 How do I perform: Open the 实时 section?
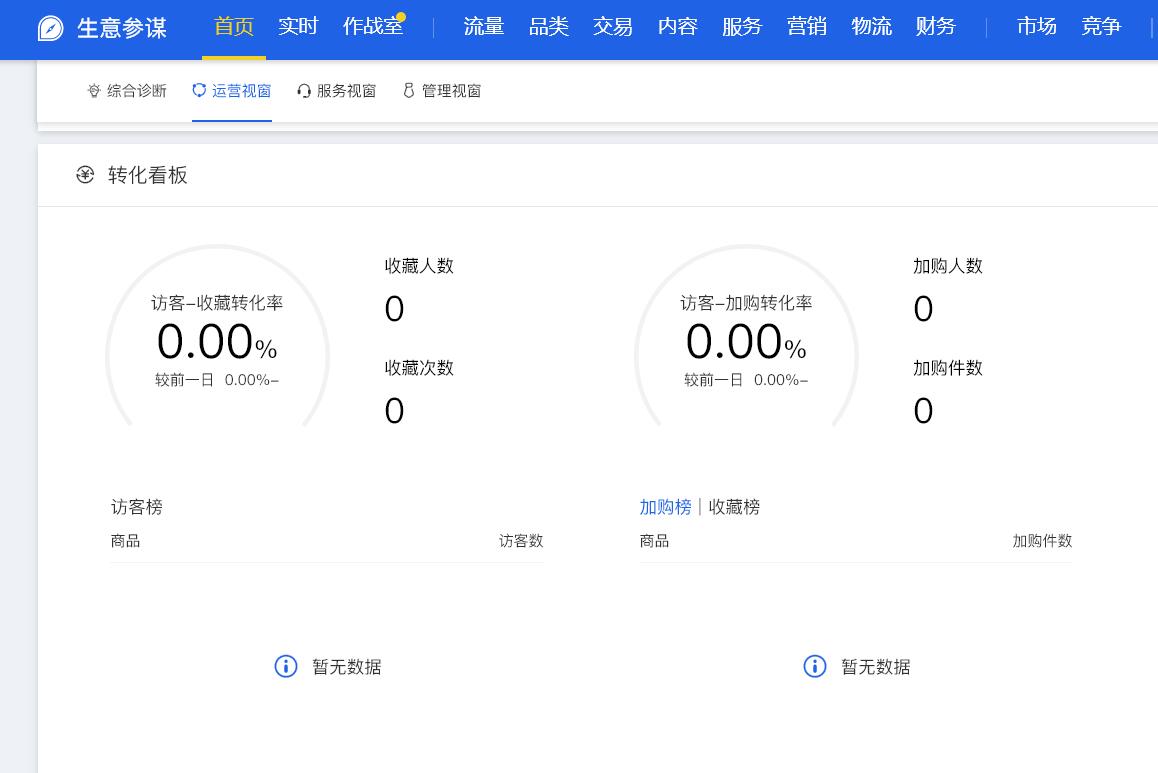(x=297, y=27)
